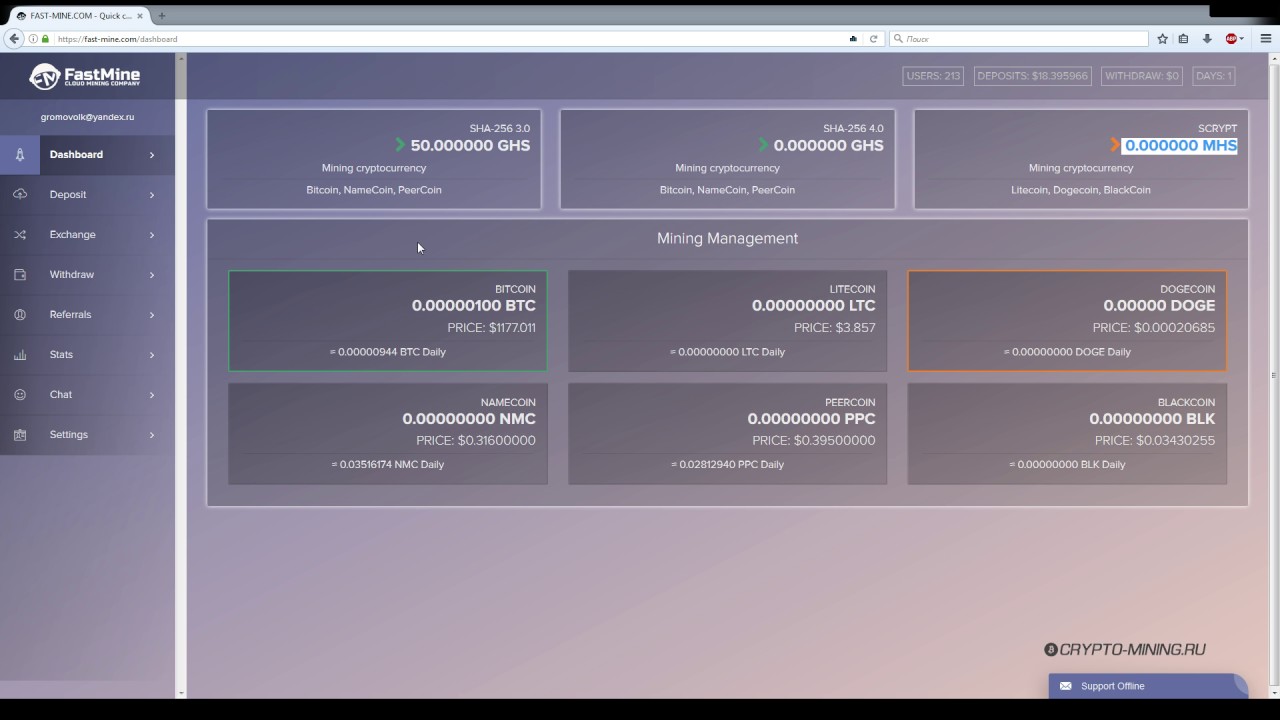Click the USERS: 213 counter
This screenshot has height=720, width=1280.
point(933,76)
